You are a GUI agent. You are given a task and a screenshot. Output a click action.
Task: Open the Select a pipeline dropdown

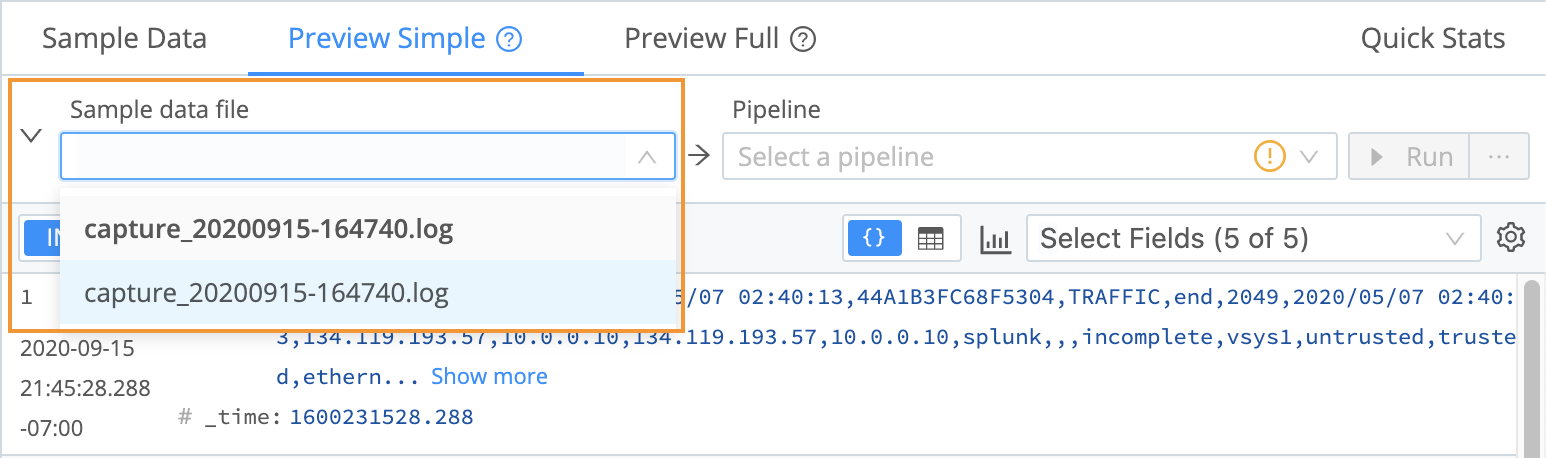coord(1029,157)
